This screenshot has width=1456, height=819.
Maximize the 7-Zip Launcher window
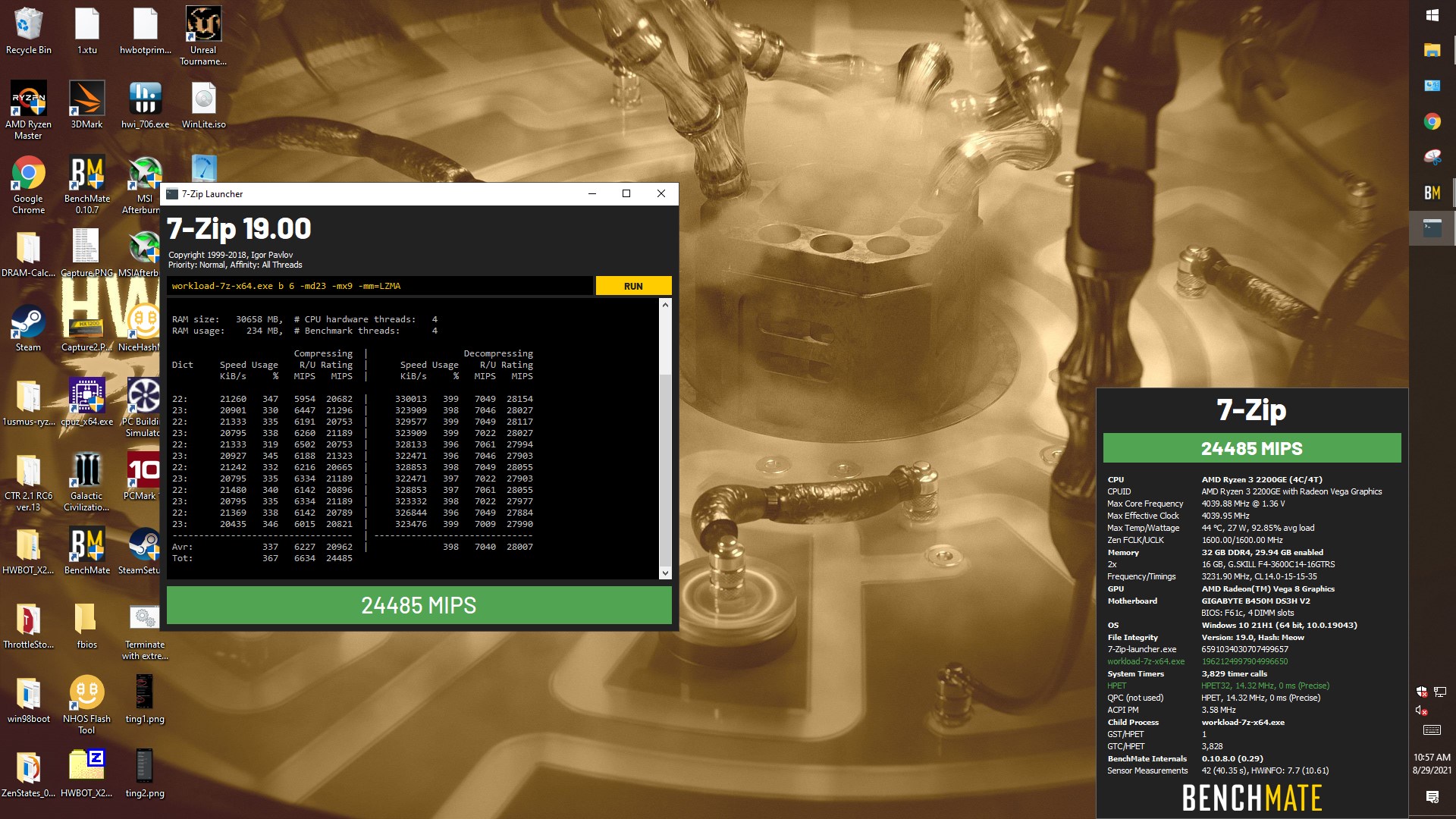[x=626, y=193]
